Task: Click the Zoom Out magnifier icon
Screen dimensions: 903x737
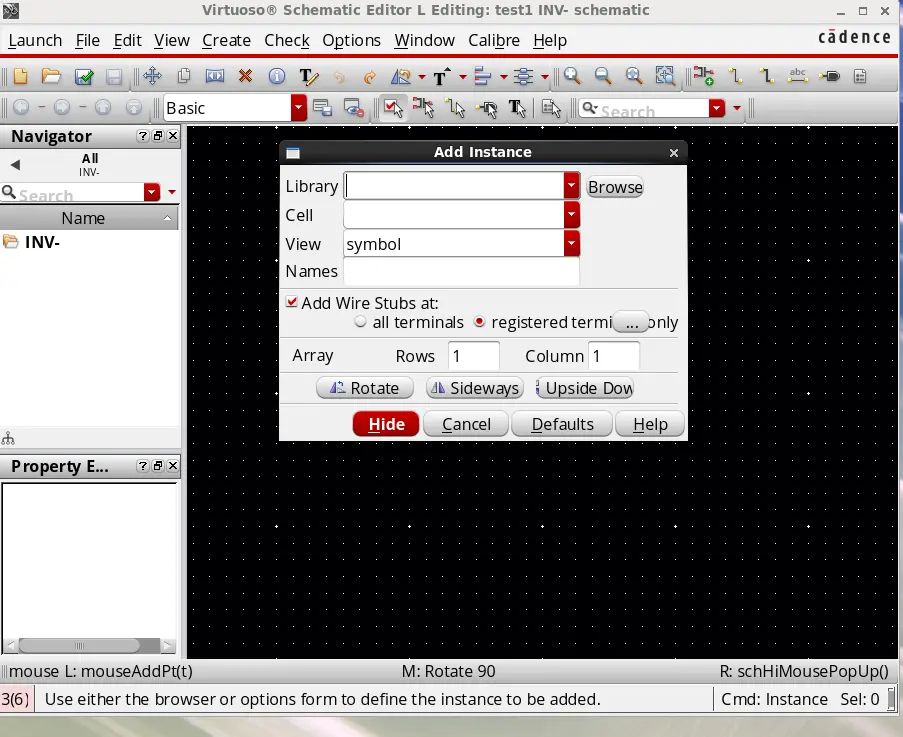Action: [602, 76]
